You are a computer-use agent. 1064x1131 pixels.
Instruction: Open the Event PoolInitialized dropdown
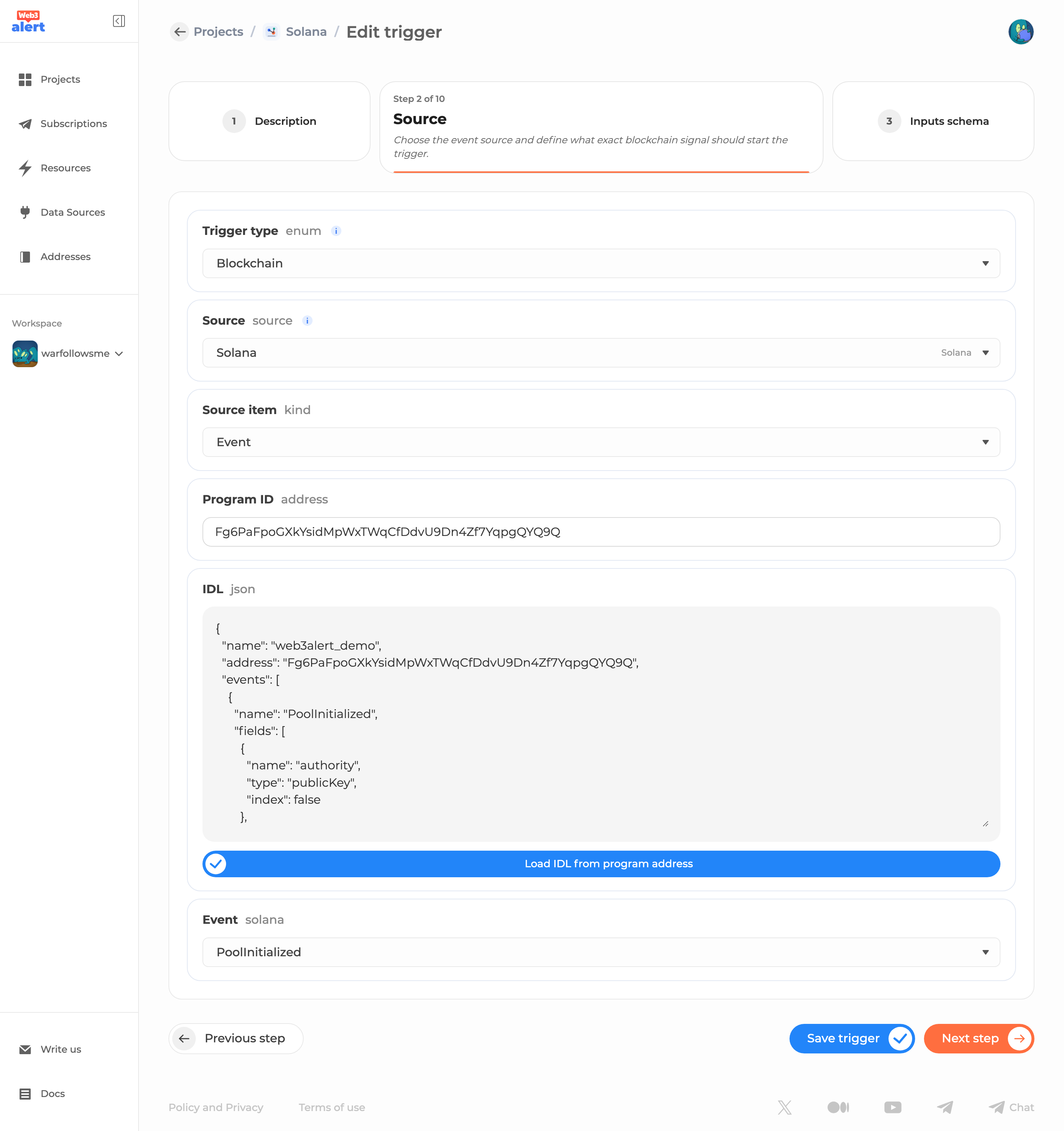point(601,952)
